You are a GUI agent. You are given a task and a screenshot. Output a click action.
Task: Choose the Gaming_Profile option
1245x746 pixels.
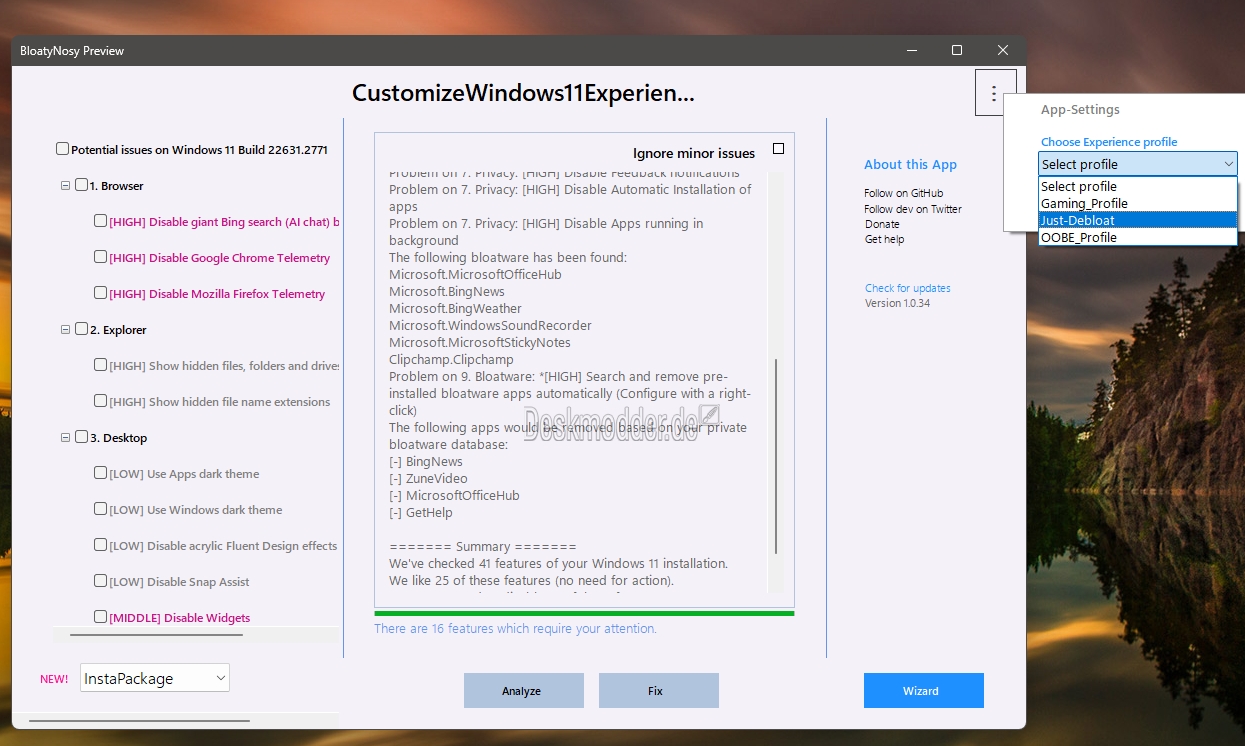pos(1138,203)
